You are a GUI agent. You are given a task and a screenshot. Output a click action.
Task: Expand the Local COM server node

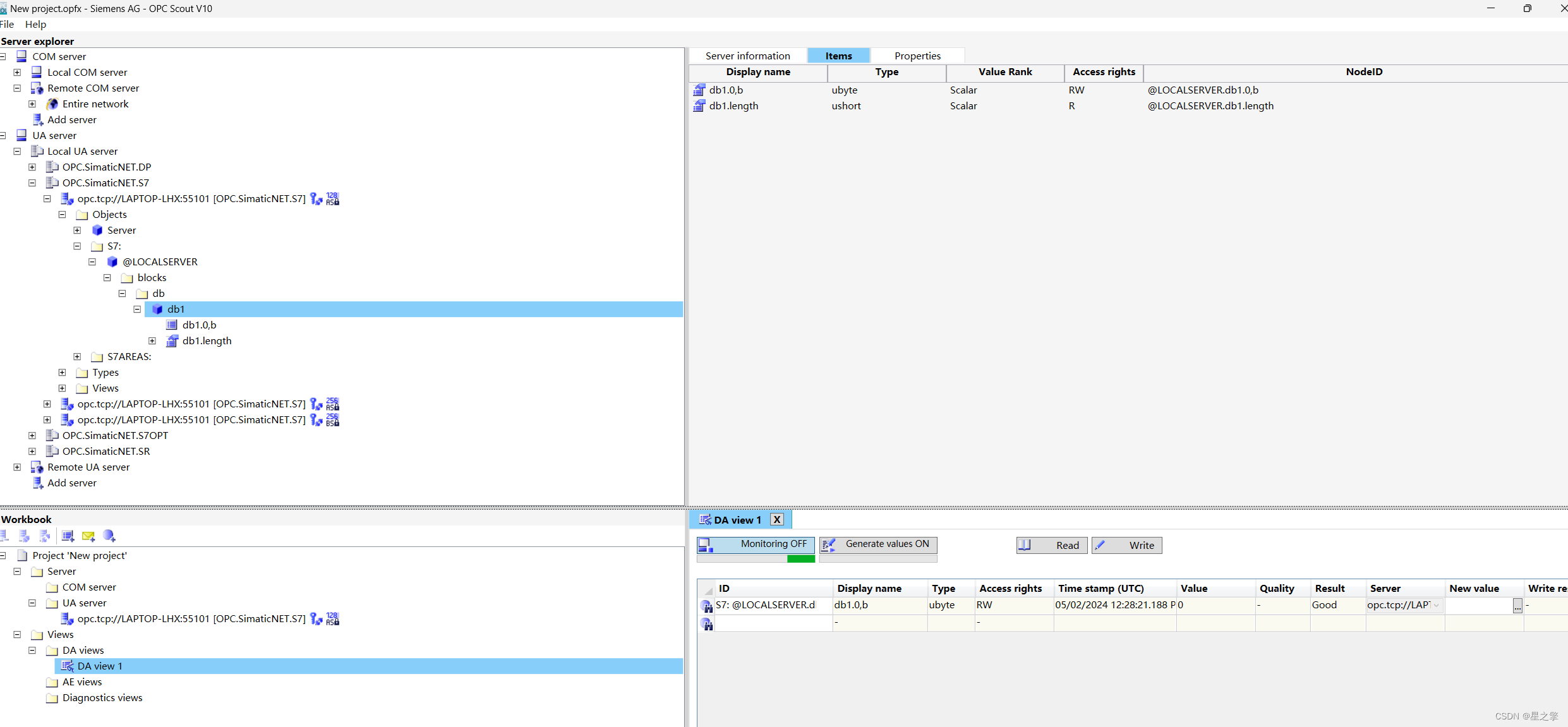18,73
